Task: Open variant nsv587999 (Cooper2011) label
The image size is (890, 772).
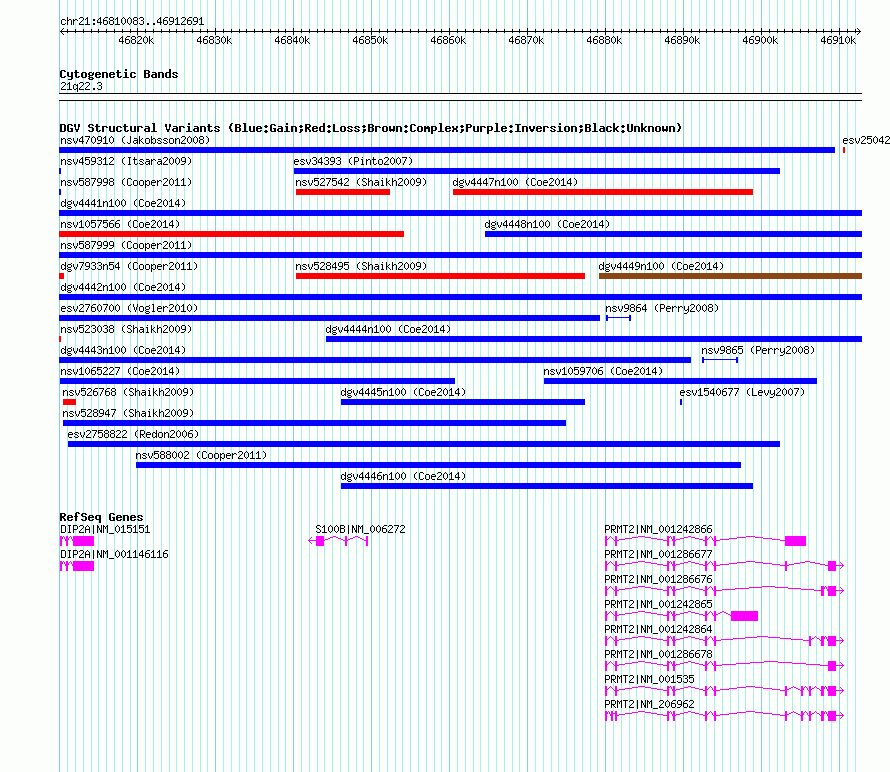Action: coord(126,245)
